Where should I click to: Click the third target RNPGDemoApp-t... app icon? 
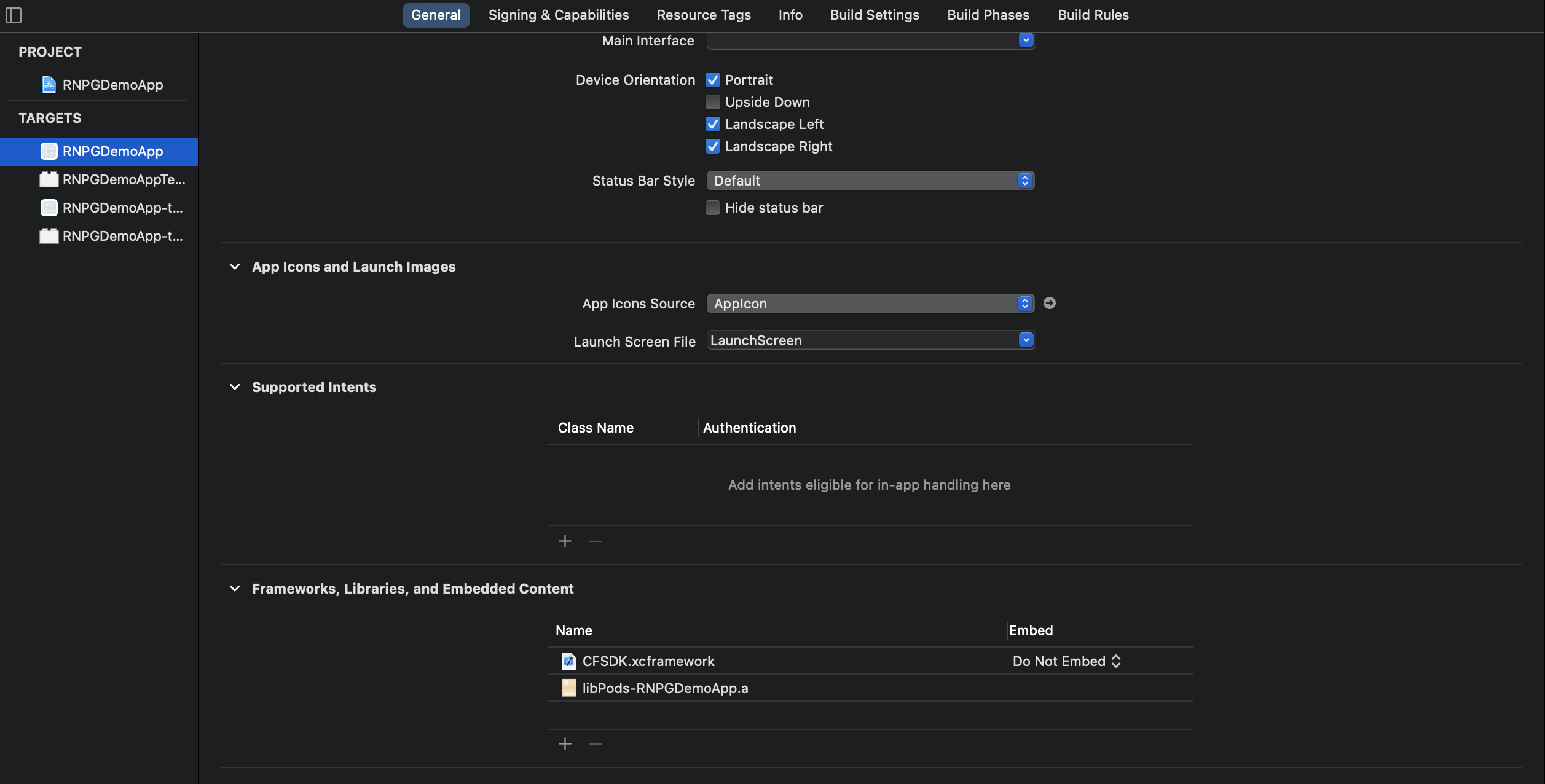pos(49,208)
